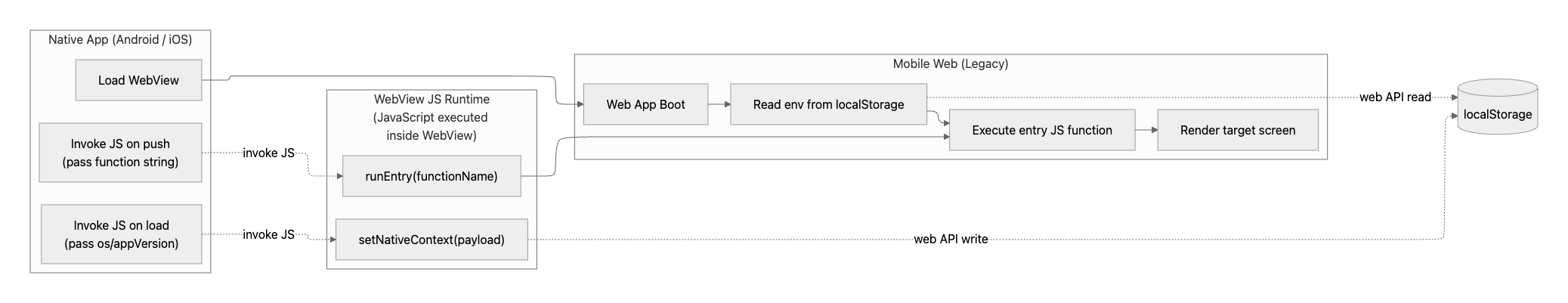Click the runEntry(functionName) node
This screenshot has width=1568, height=303.
pyautogui.click(x=431, y=176)
